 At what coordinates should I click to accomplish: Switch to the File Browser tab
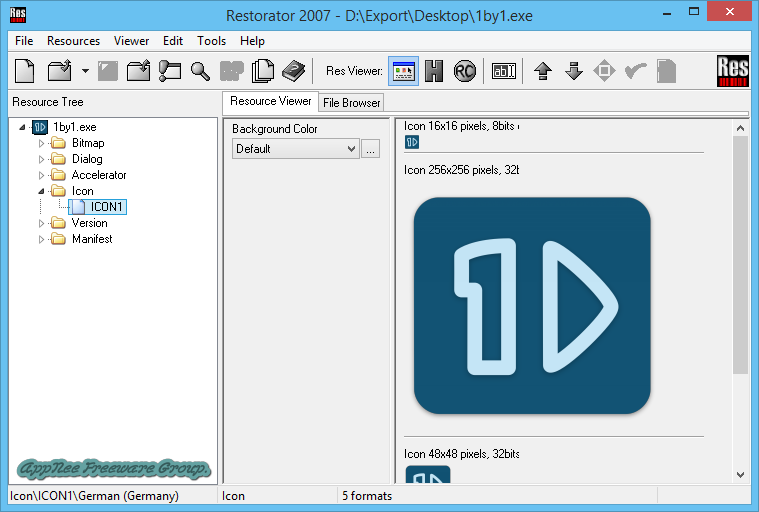tap(351, 103)
